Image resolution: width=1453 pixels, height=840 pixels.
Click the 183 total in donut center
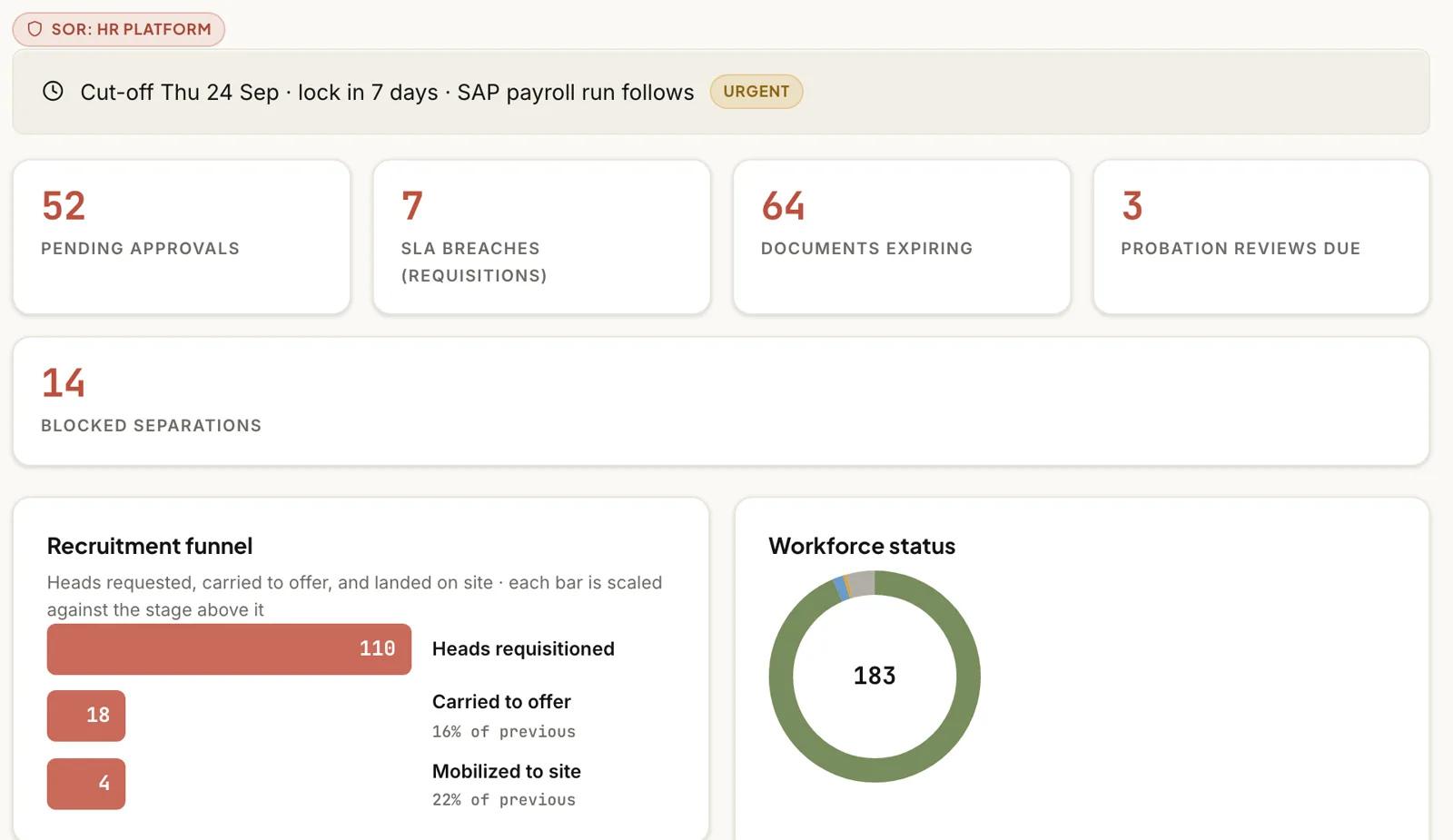tap(875, 676)
